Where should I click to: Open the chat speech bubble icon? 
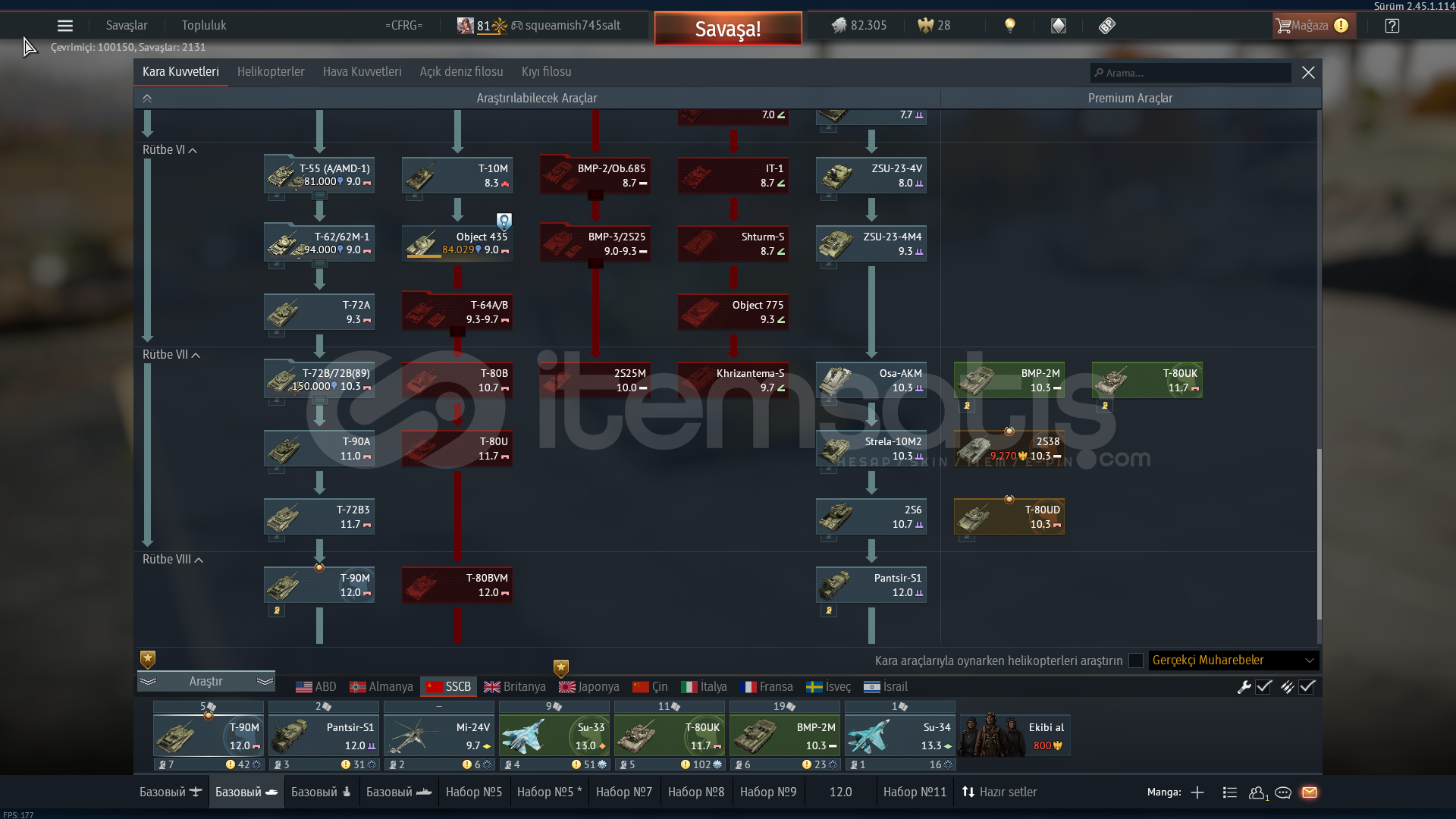pos(1283,792)
